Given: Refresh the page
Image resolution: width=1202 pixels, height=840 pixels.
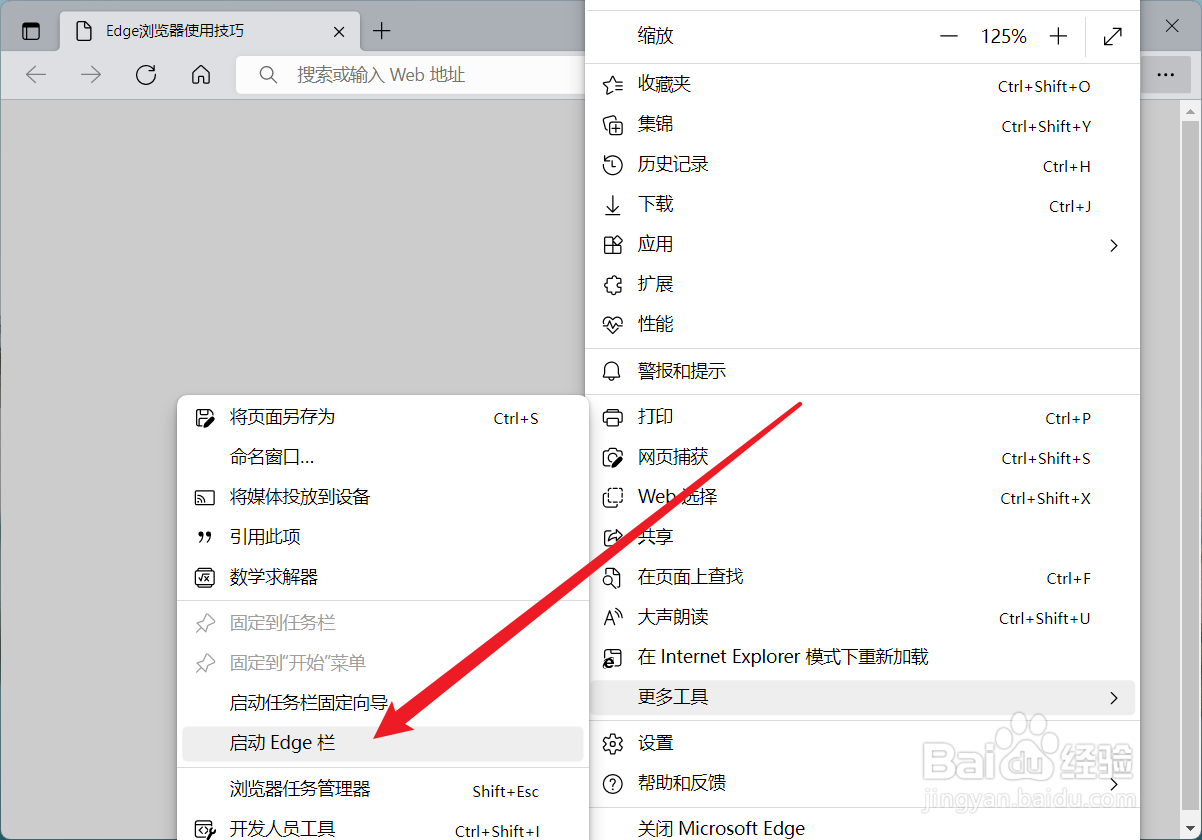Looking at the screenshot, I should point(146,75).
